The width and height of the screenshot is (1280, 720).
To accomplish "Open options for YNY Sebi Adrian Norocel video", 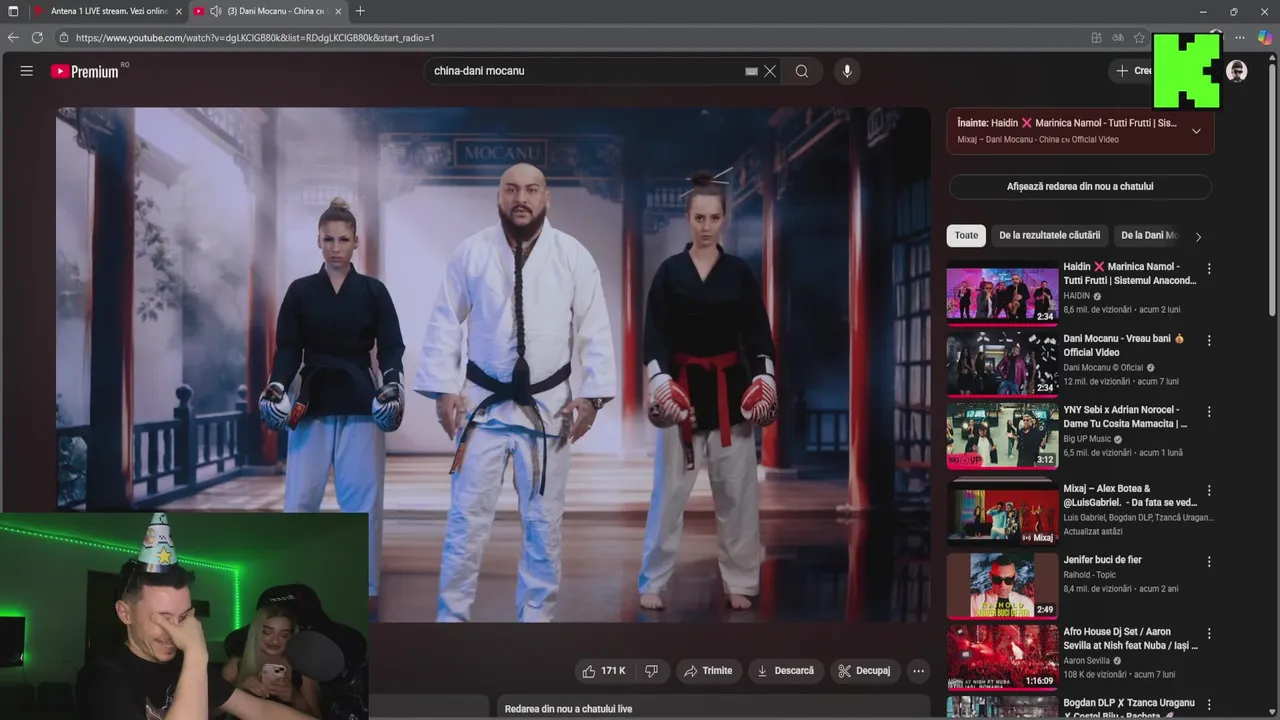I will tap(1209, 412).
